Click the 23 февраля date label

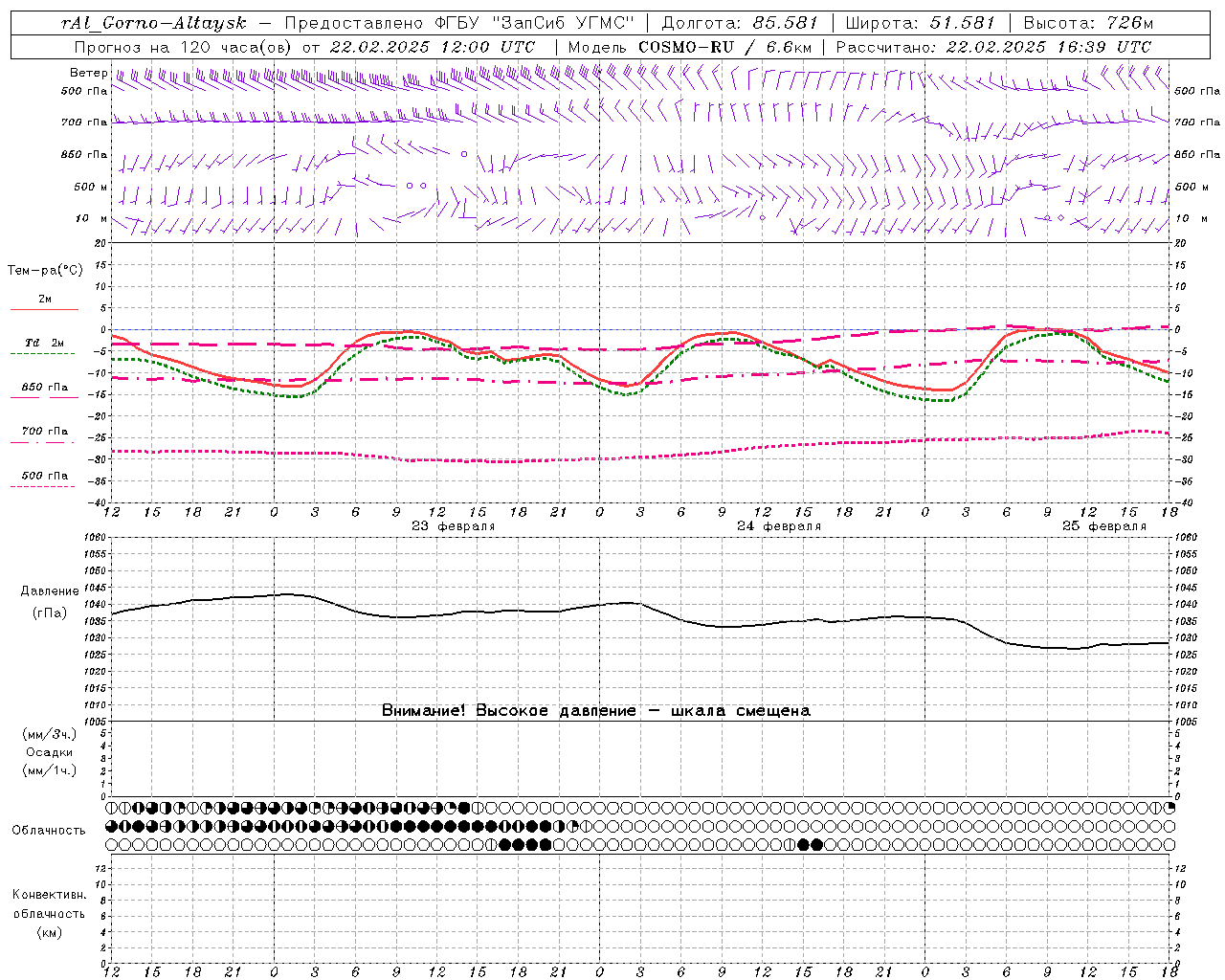454,526
